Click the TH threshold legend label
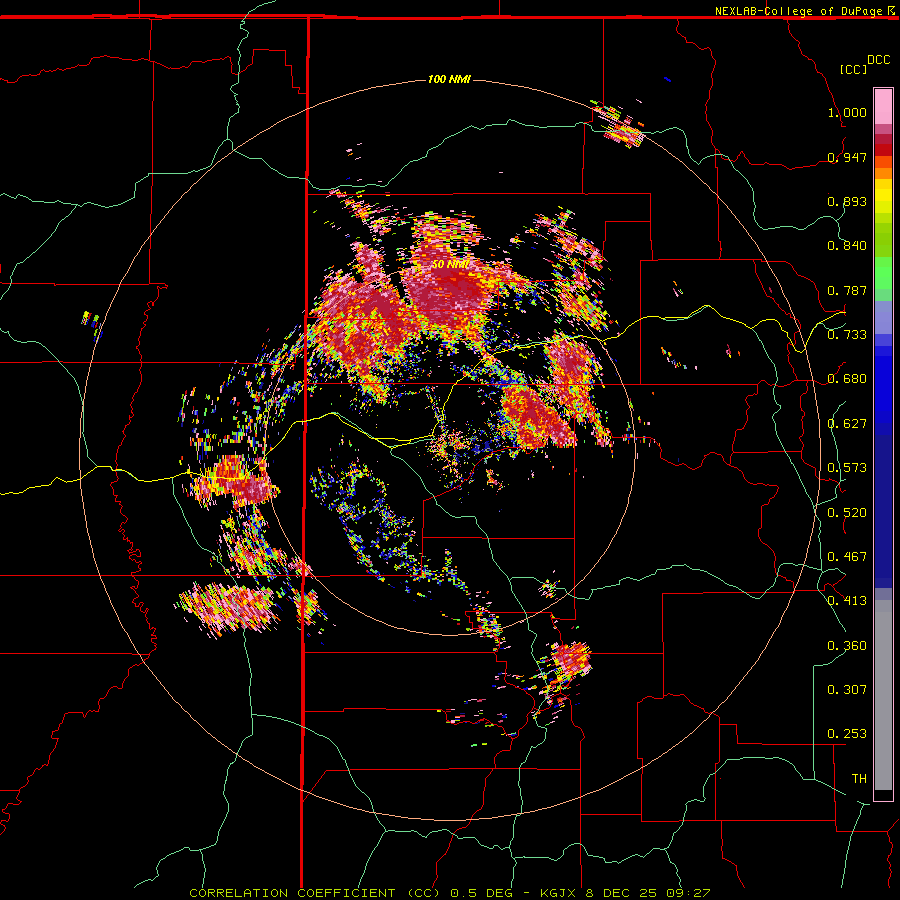900x900 pixels. [859, 778]
